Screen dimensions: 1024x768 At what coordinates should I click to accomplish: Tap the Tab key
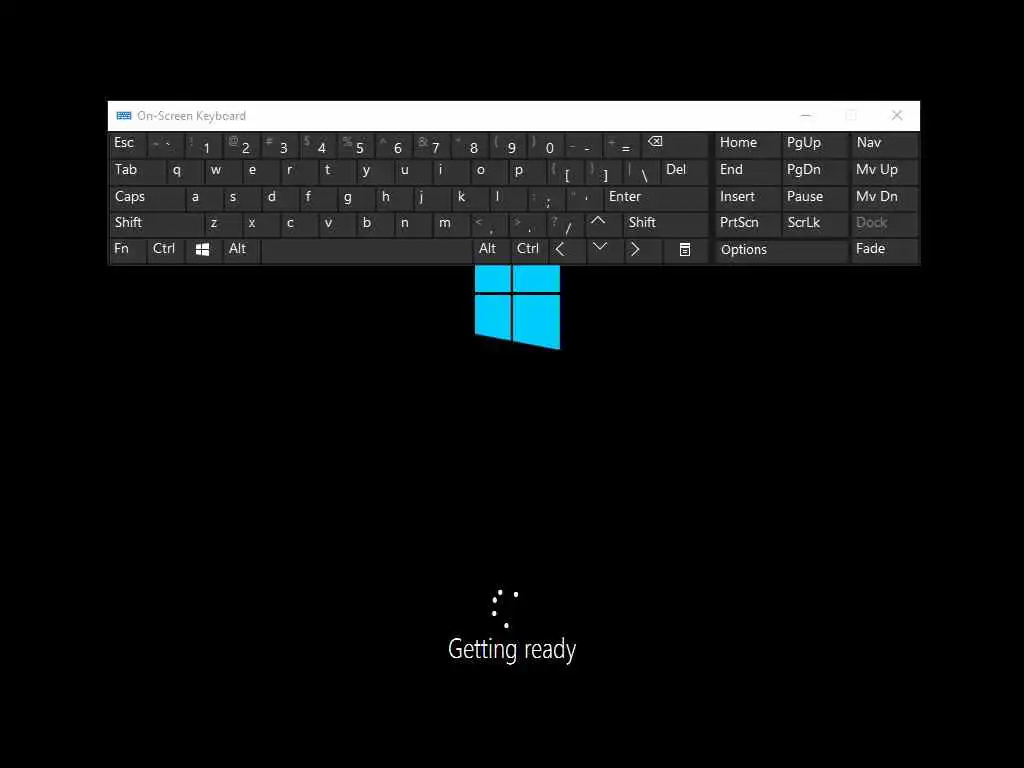click(x=136, y=171)
